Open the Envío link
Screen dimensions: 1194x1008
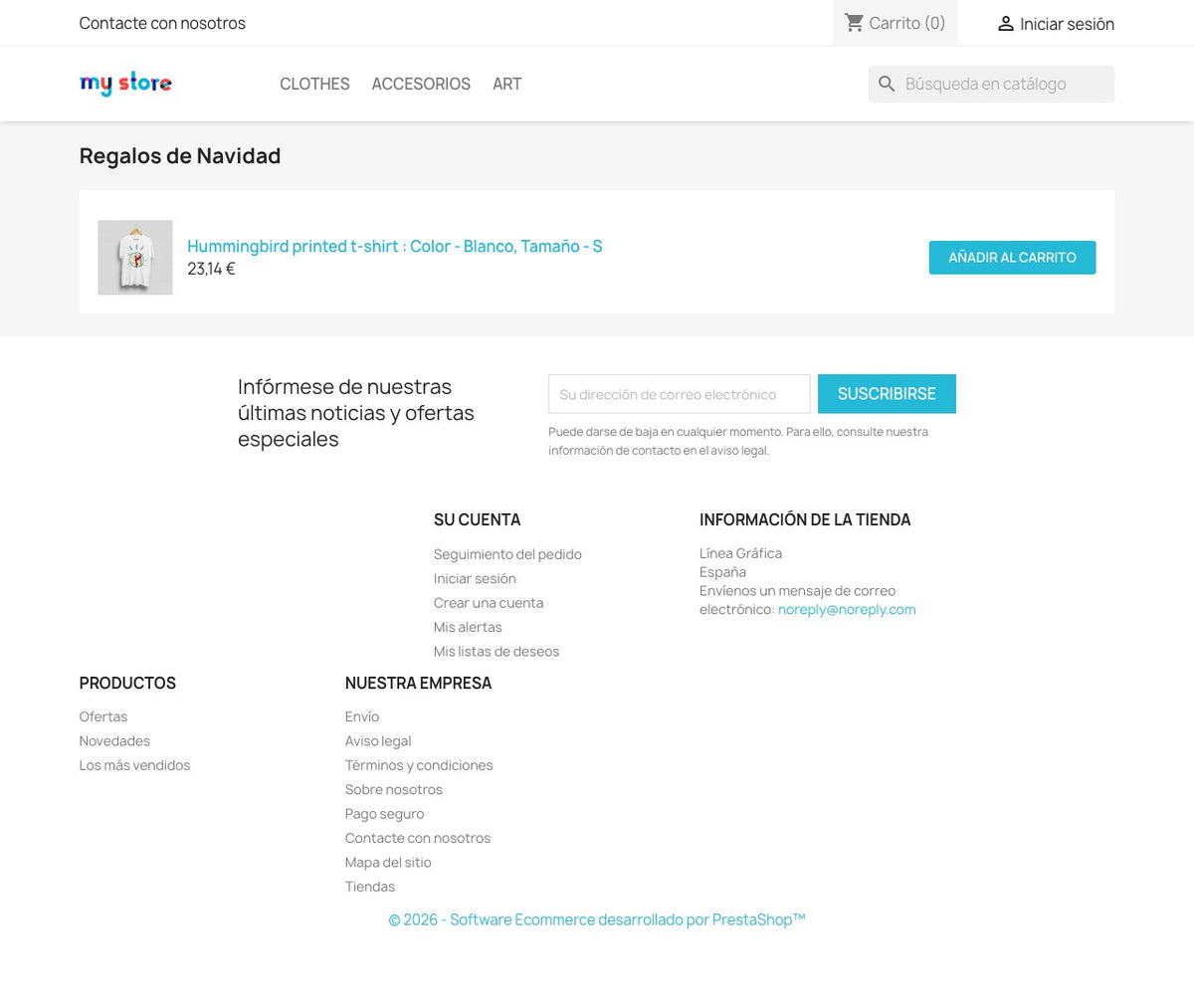(x=362, y=716)
